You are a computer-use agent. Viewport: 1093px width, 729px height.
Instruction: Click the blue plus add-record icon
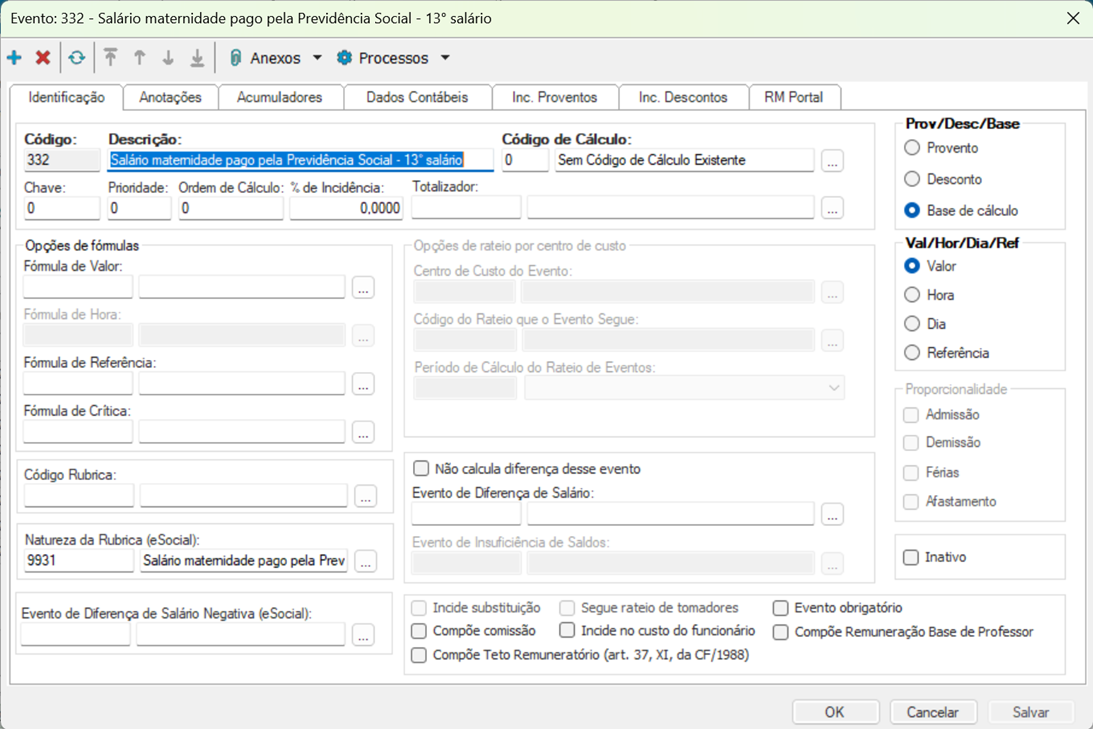[14, 58]
